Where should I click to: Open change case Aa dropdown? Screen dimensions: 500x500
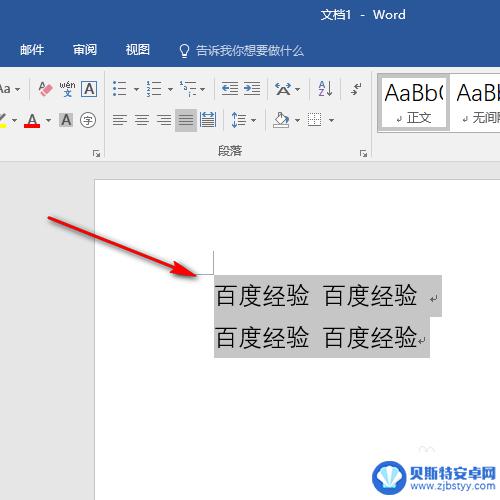[x=10, y=89]
